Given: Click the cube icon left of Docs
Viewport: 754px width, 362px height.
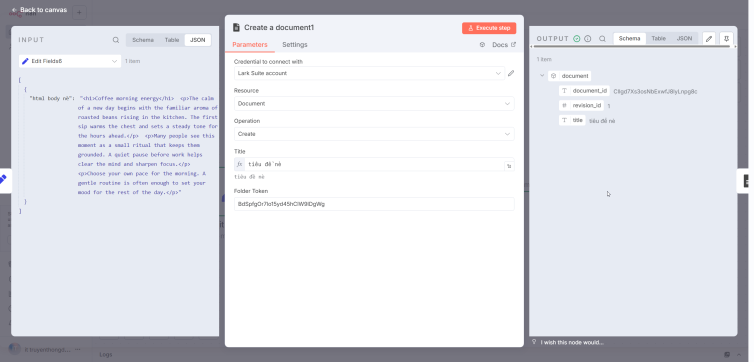Looking at the screenshot, I should (482, 45).
